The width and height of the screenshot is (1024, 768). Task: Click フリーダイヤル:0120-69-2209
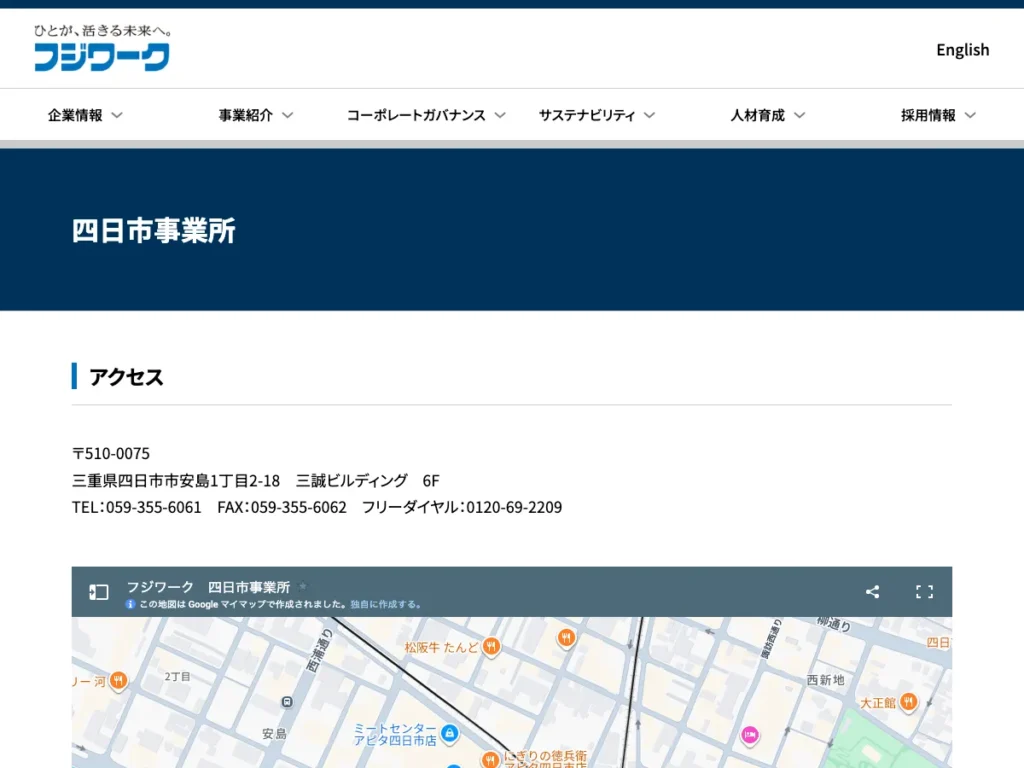point(462,507)
